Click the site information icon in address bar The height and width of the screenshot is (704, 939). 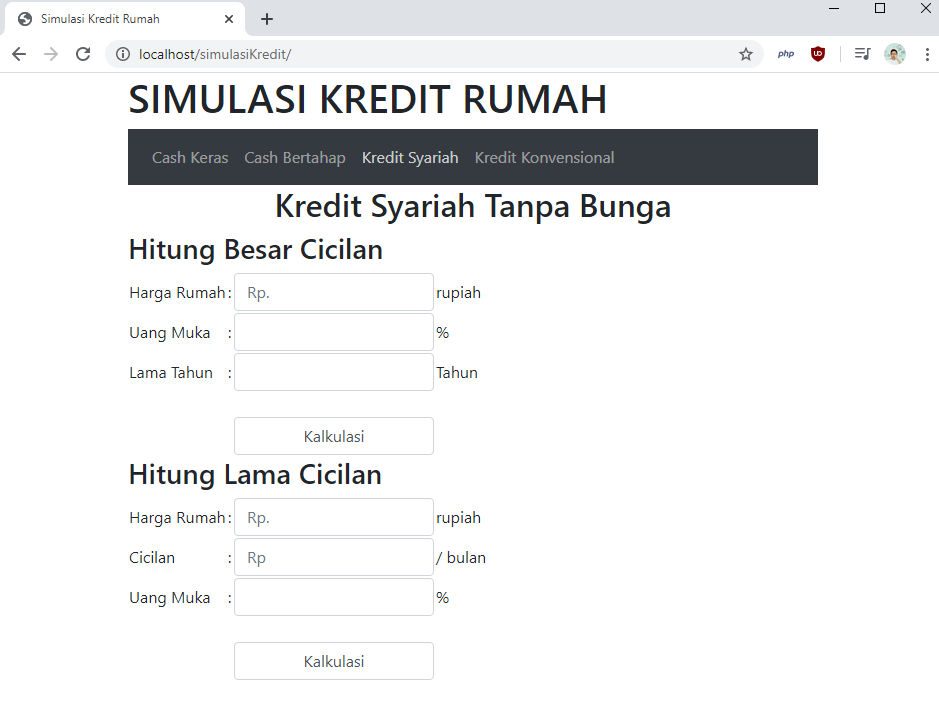coord(122,54)
